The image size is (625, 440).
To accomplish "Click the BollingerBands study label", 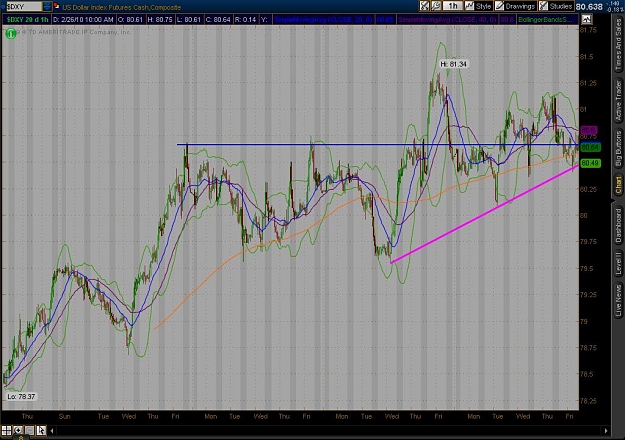I will [547, 19].
